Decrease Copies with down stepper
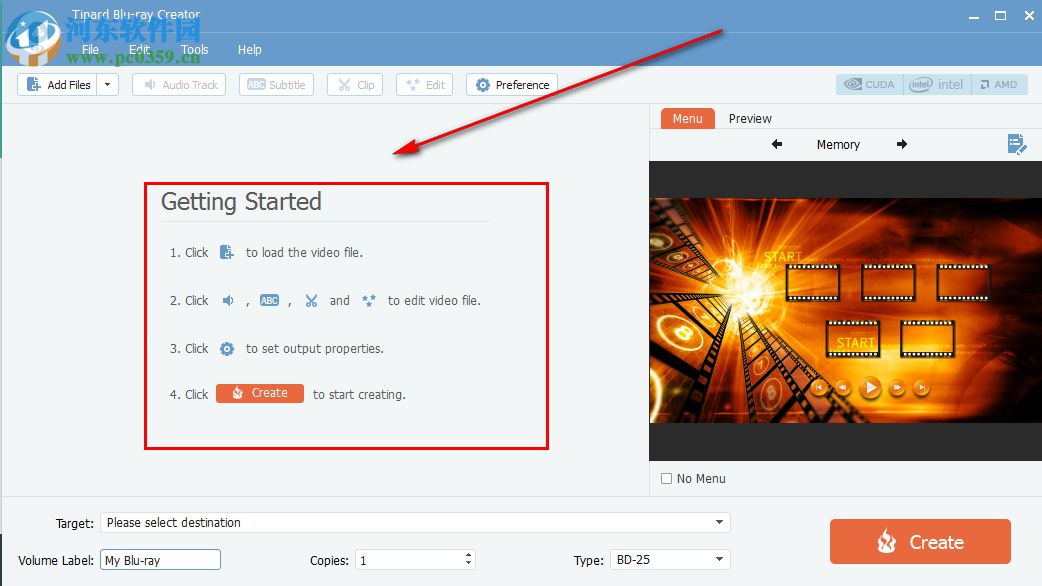Viewport: 1042px width, 586px height. 469,565
